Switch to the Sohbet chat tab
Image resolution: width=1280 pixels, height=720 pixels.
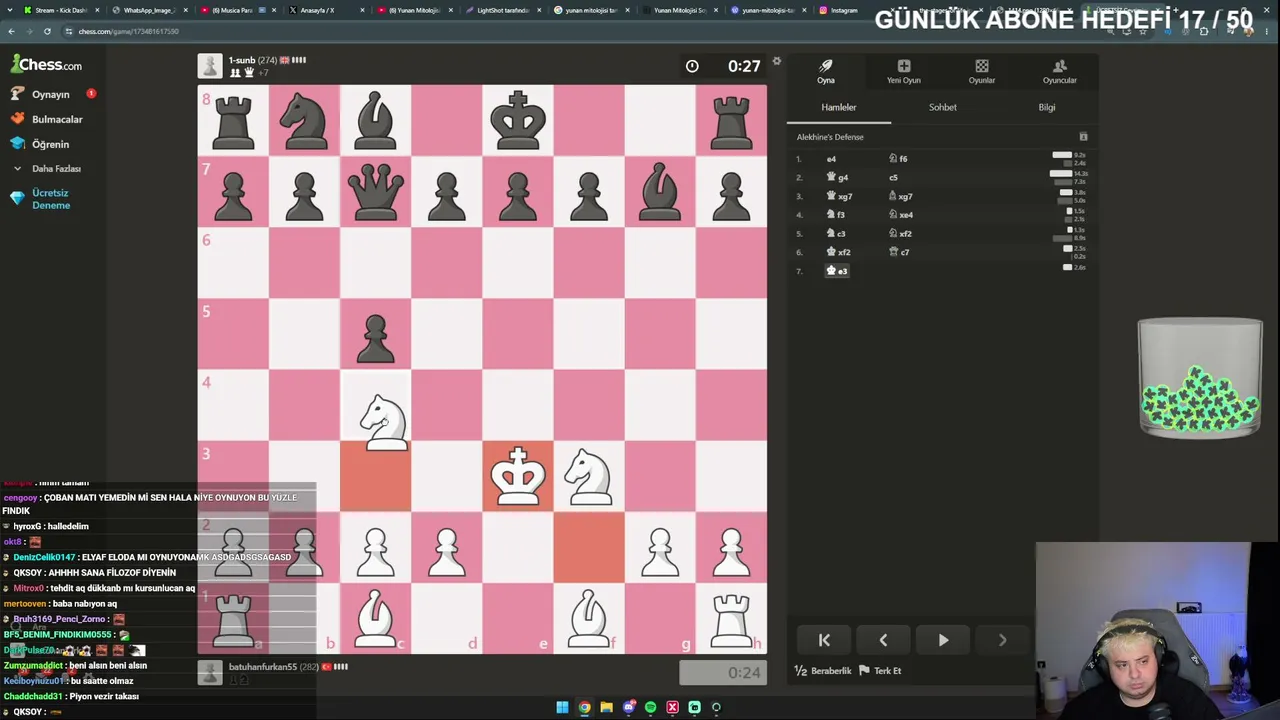coord(943,107)
